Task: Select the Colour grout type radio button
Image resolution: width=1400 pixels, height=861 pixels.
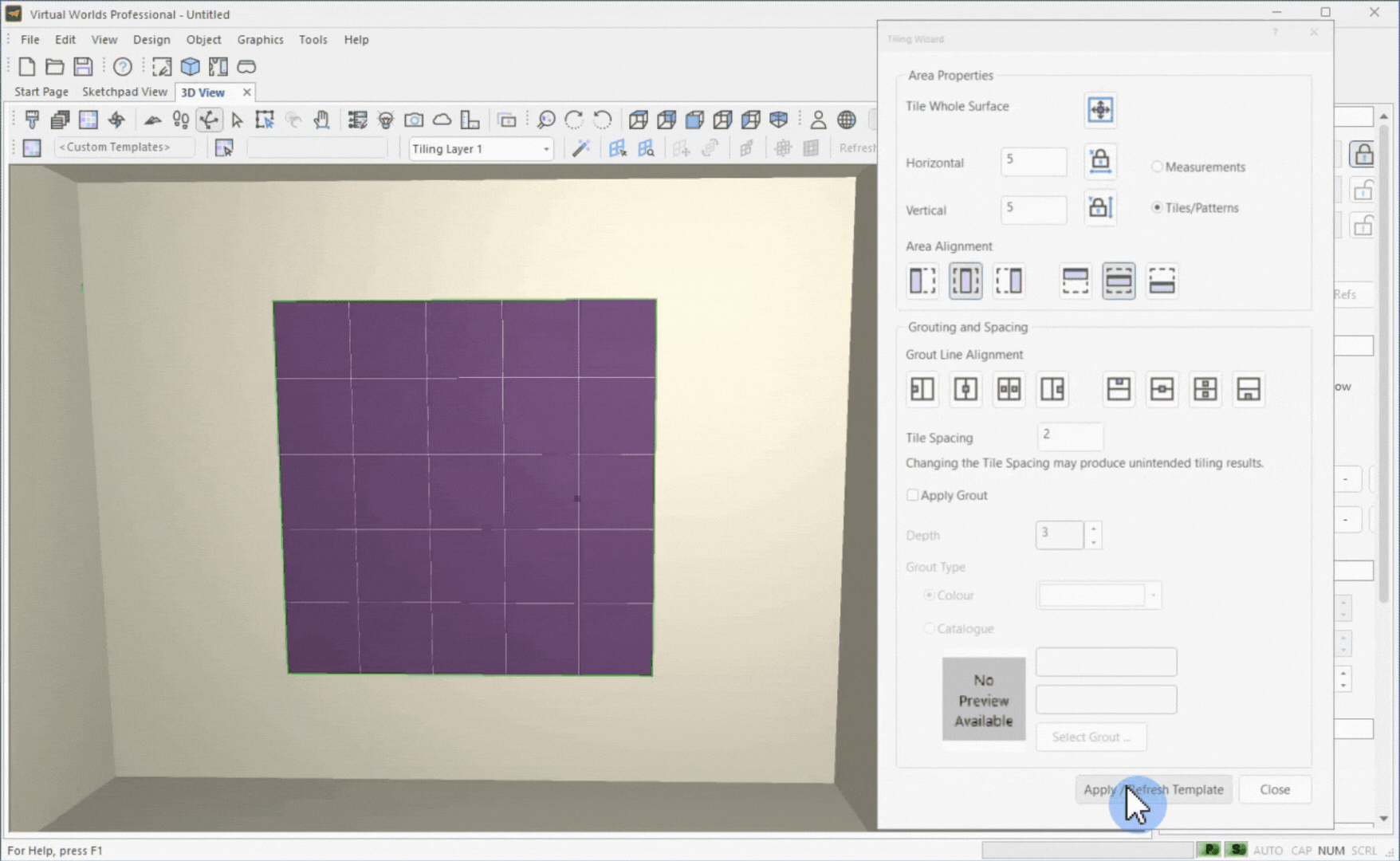Action: (x=929, y=595)
